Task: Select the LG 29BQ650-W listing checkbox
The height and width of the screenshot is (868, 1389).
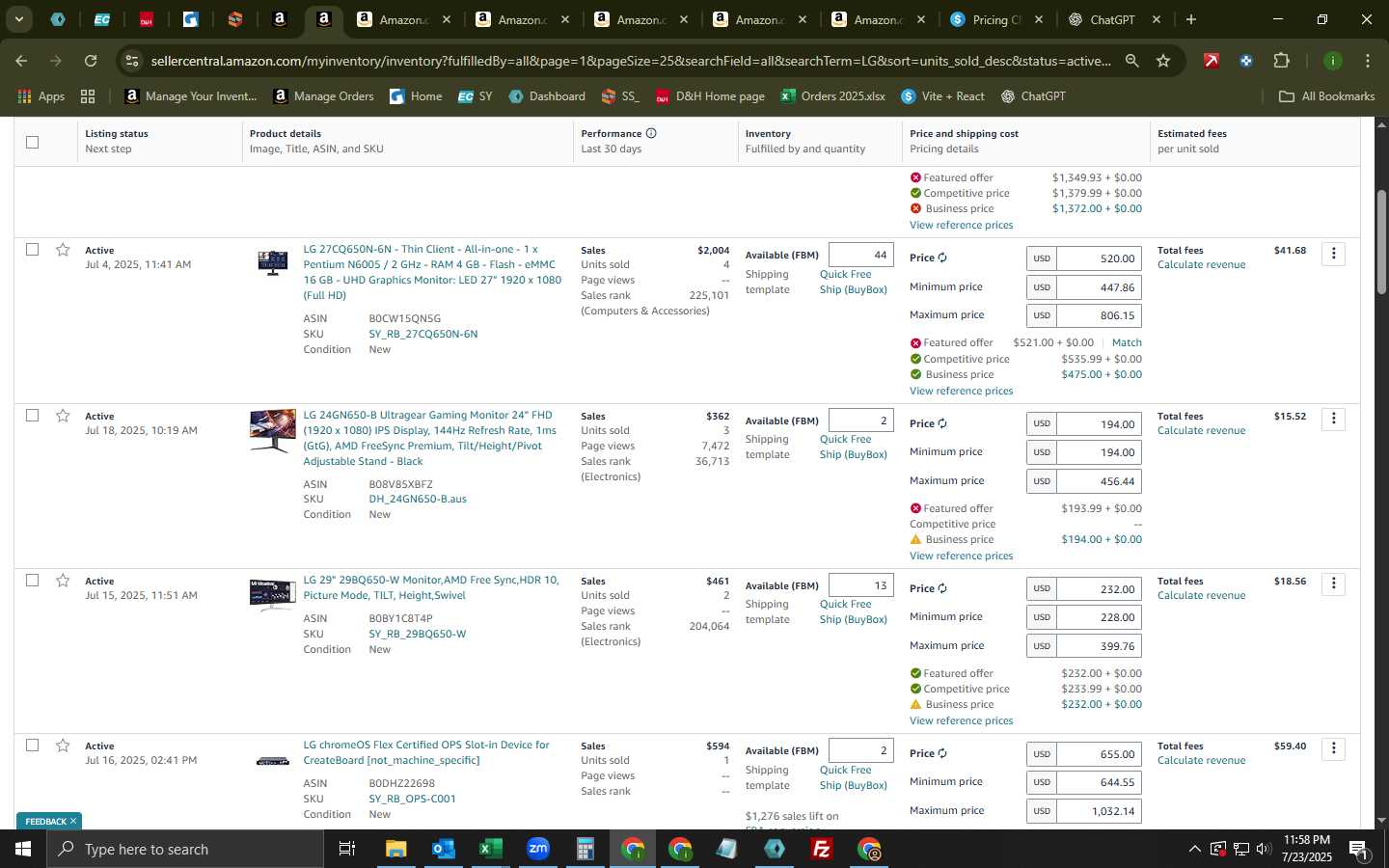Action: [33, 581]
